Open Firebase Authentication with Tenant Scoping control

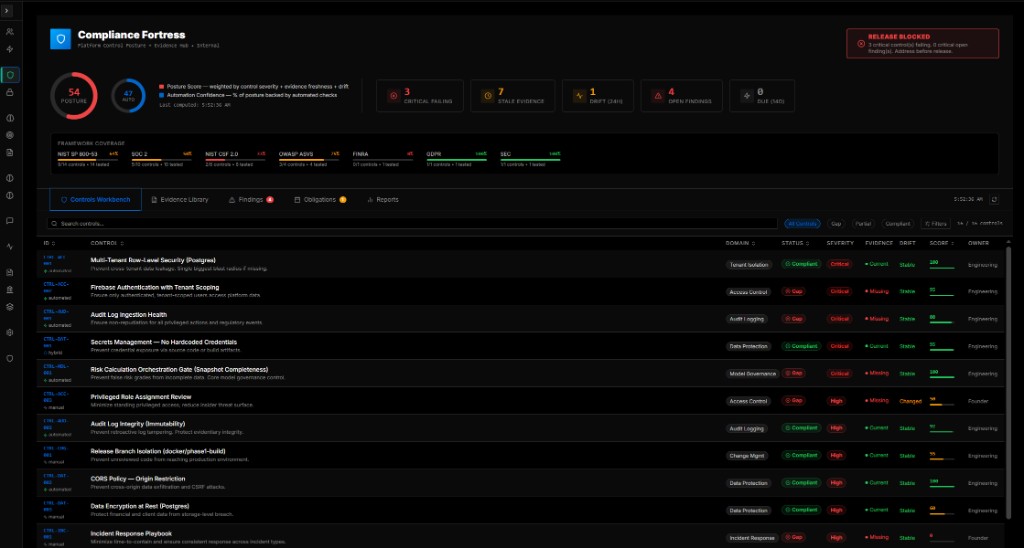[155, 287]
